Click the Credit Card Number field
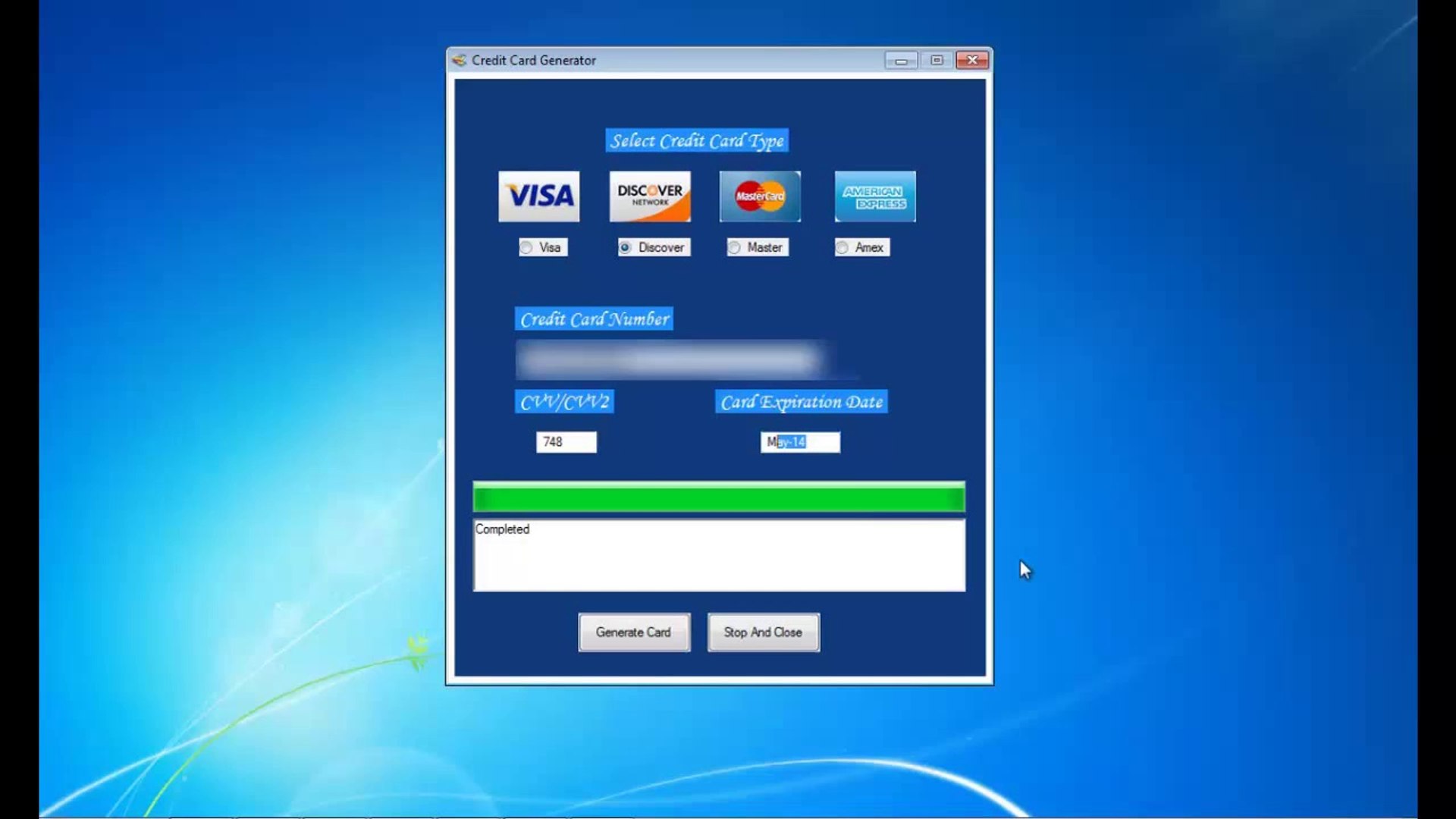Viewport: 1456px width, 819px height. pos(667,360)
